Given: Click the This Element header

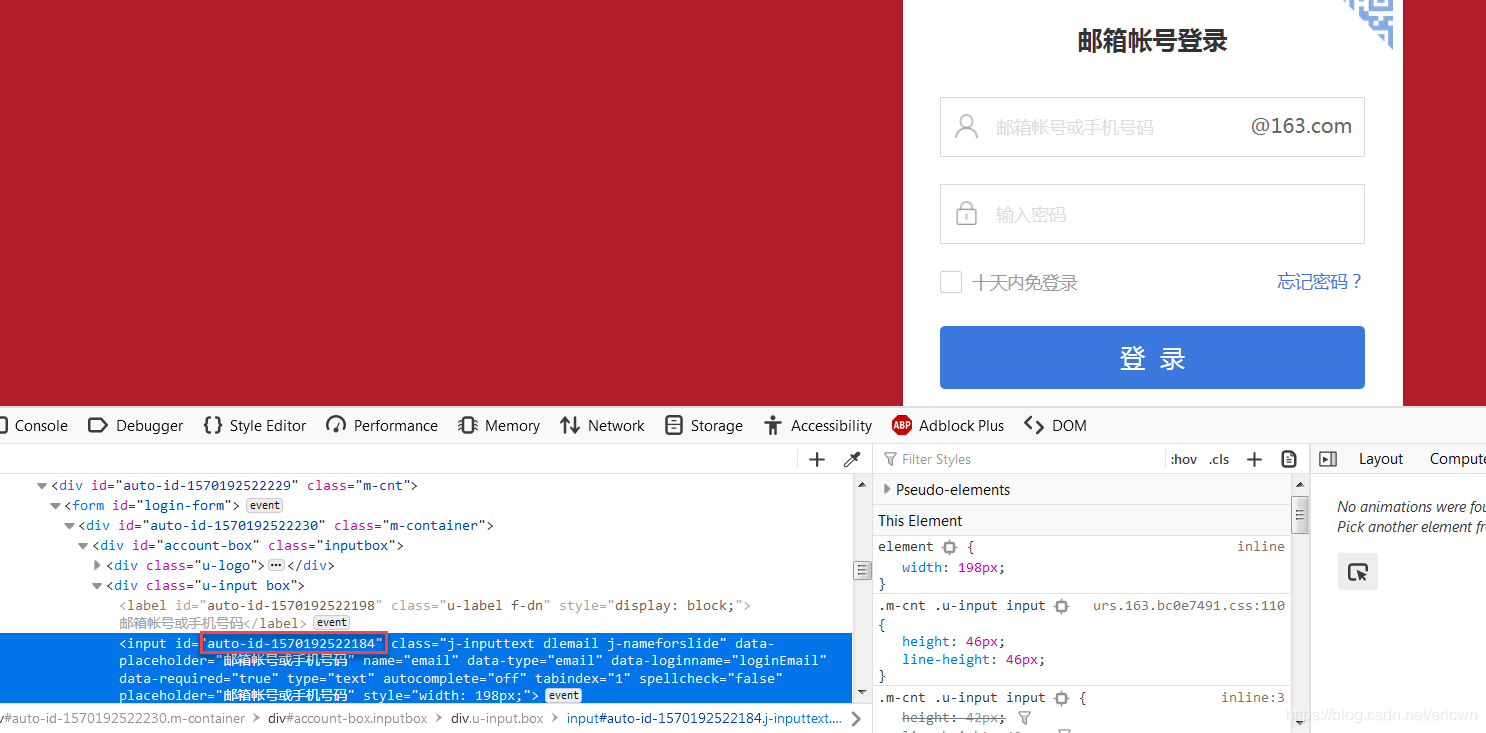Looking at the screenshot, I should click(920, 521).
